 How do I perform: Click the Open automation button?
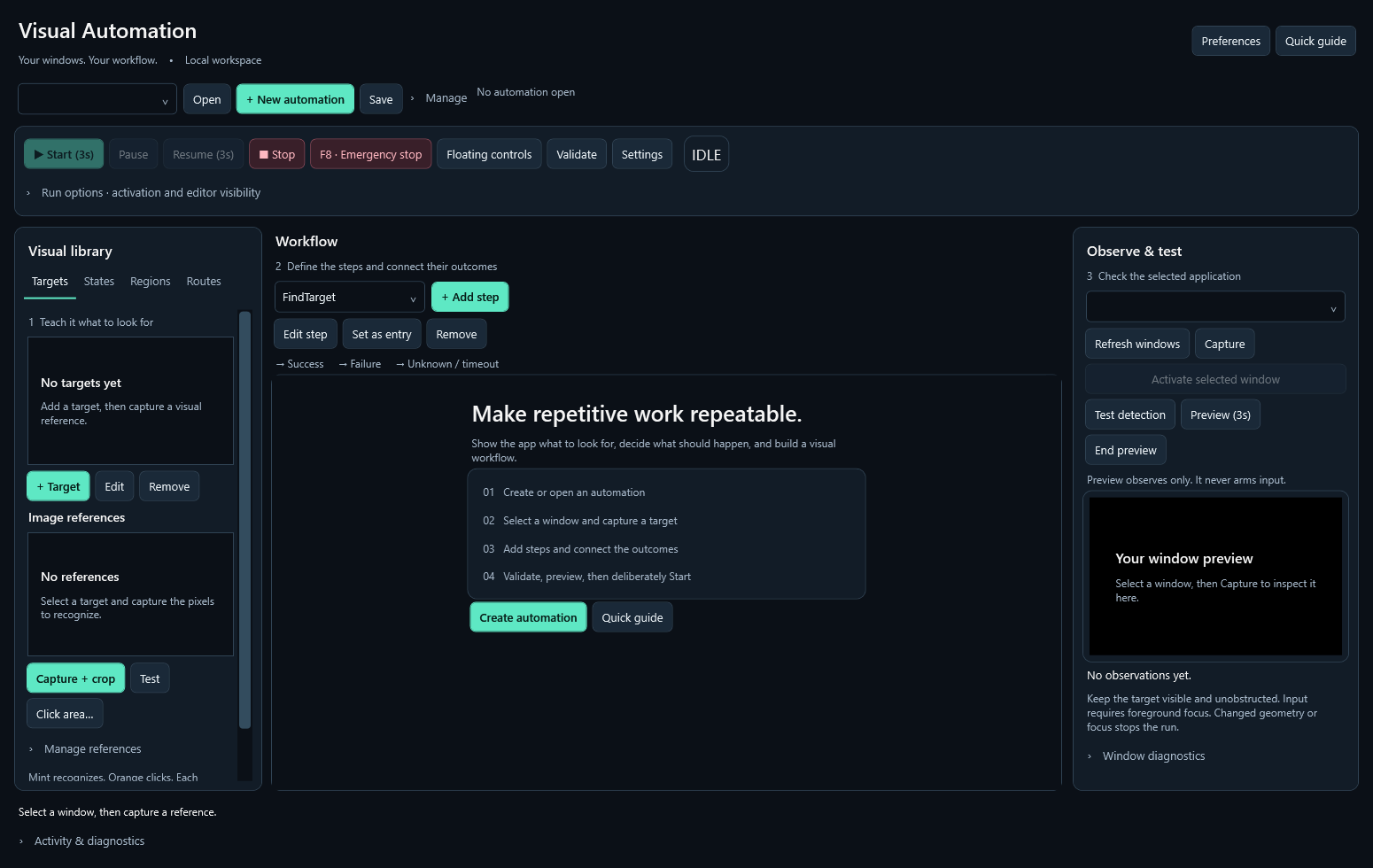click(207, 99)
